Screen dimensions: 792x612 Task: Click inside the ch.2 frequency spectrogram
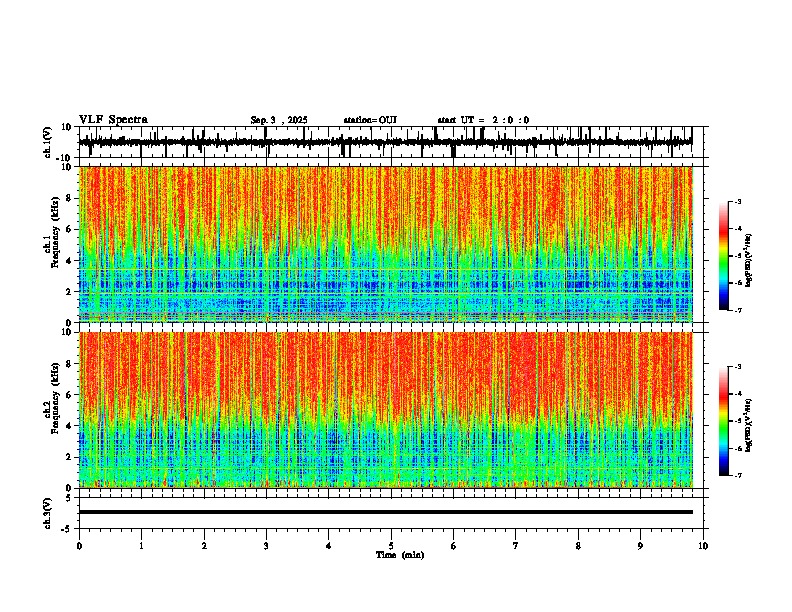click(386, 410)
